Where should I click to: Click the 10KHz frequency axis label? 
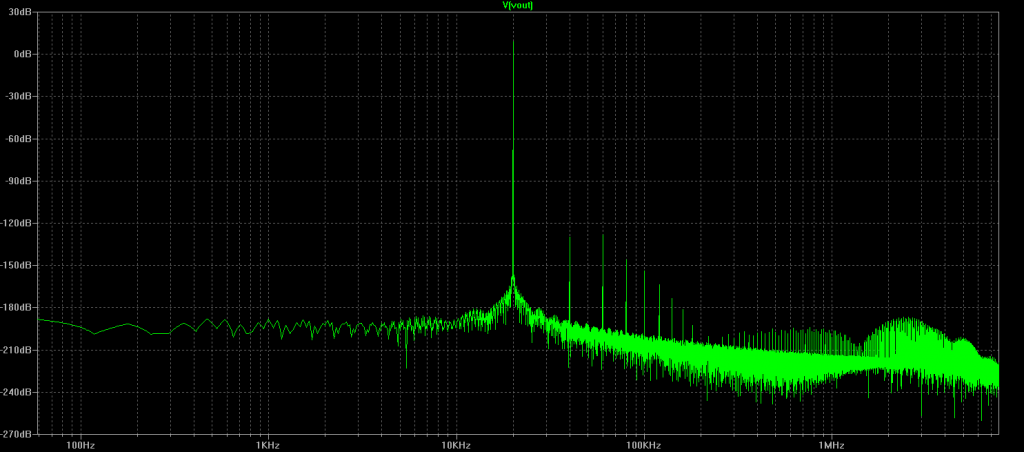[455, 444]
